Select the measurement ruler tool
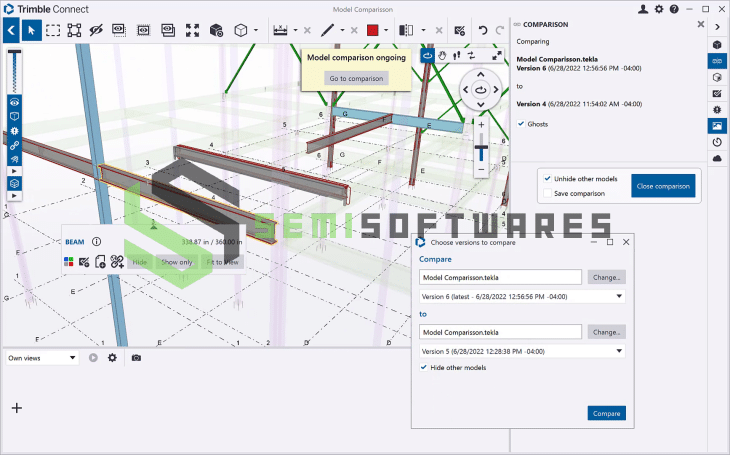This screenshot has width=730, height=455. pos(280,31)
